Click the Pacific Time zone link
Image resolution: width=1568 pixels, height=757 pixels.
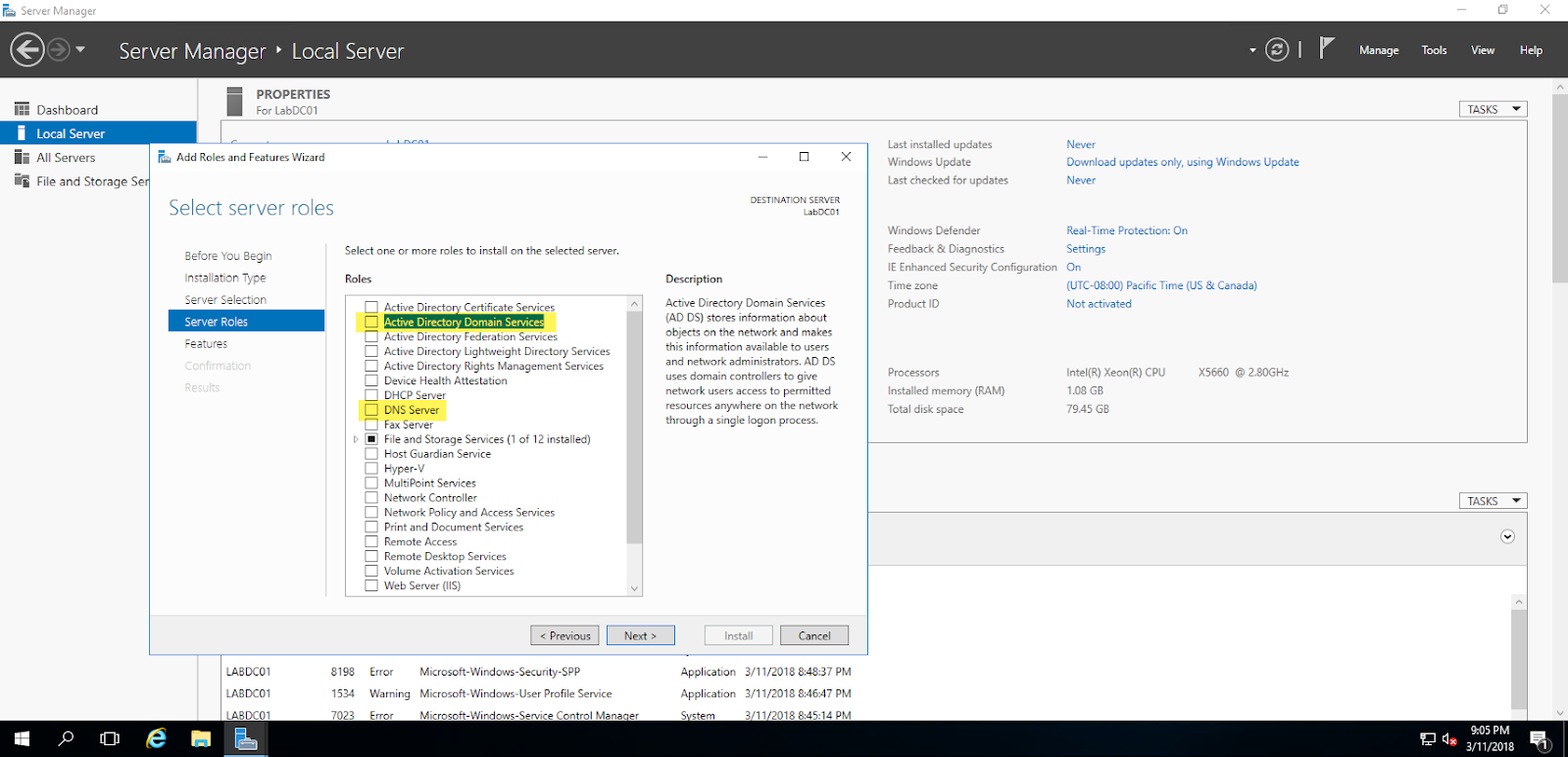point(1161,285)
